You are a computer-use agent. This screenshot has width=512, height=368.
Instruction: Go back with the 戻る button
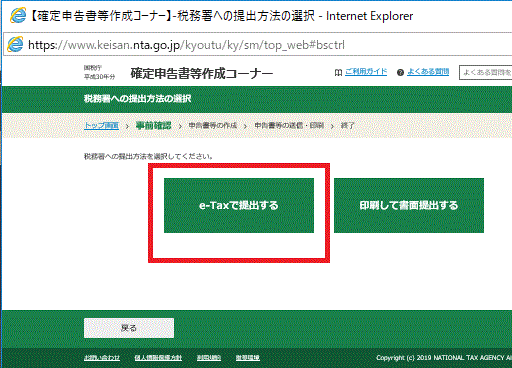(x=129, y=328)
